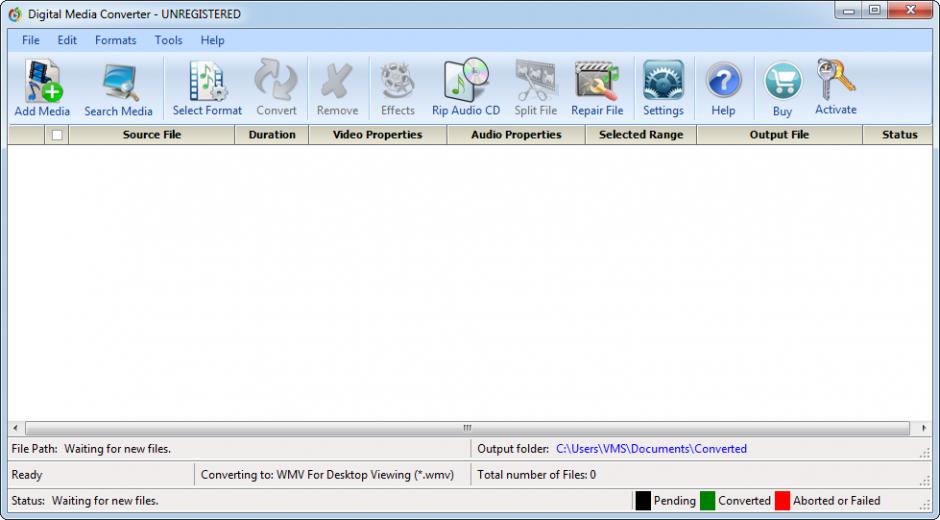
Task: Click the Video Properties column header
Action: pyautogui.click(x=378, y=135)
